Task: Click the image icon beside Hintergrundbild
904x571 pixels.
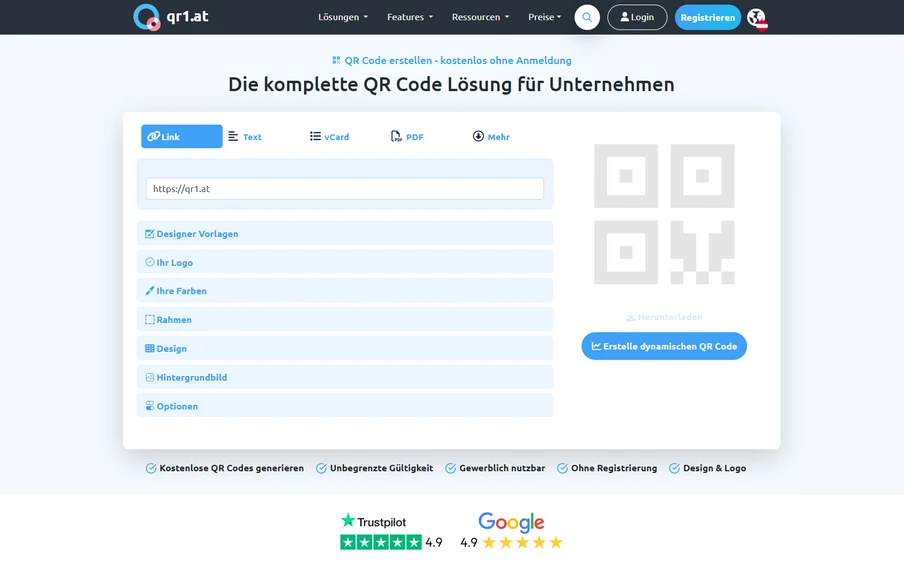Action: click(149, 377)
